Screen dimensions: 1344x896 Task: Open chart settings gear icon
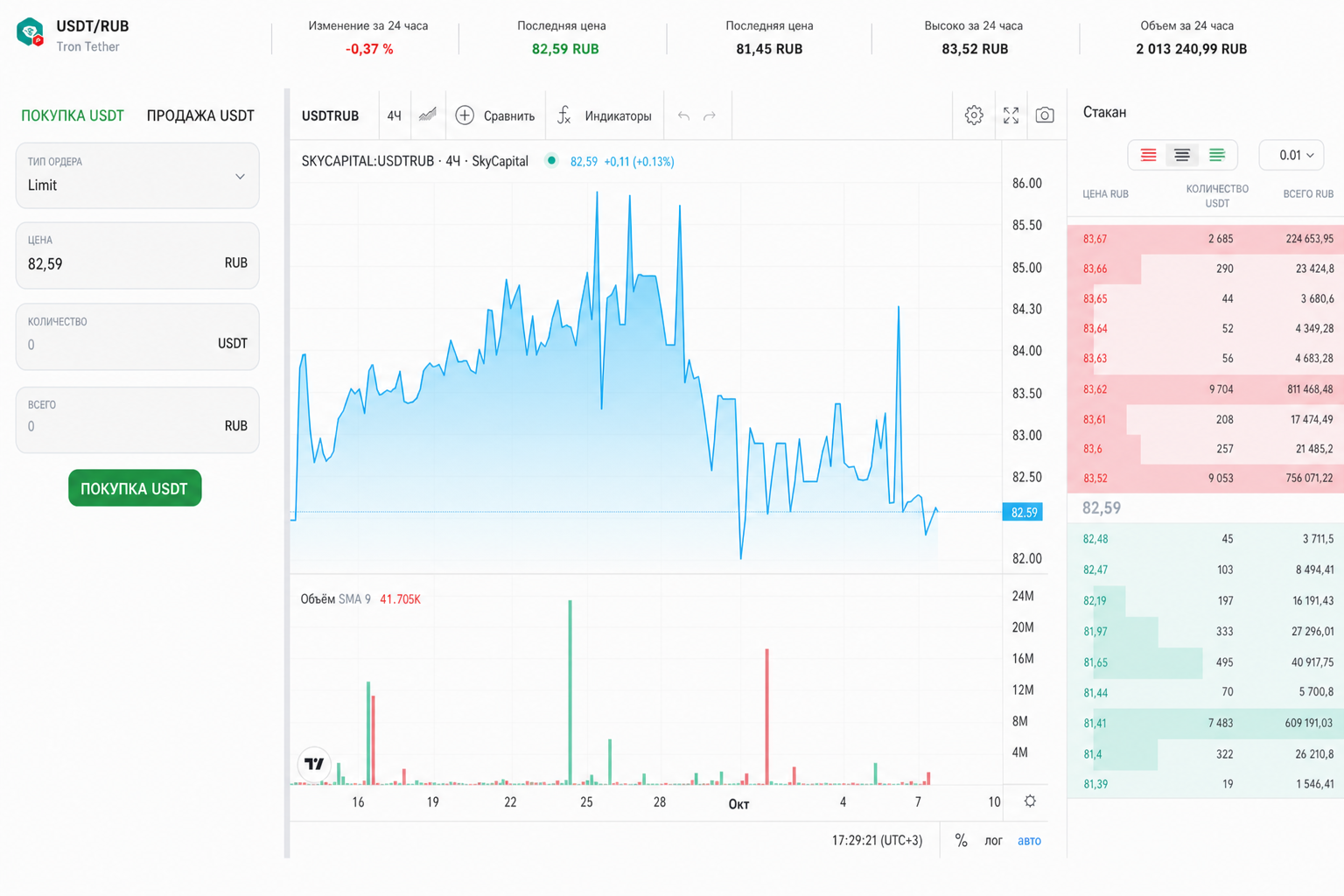click(x=974, y=115)
